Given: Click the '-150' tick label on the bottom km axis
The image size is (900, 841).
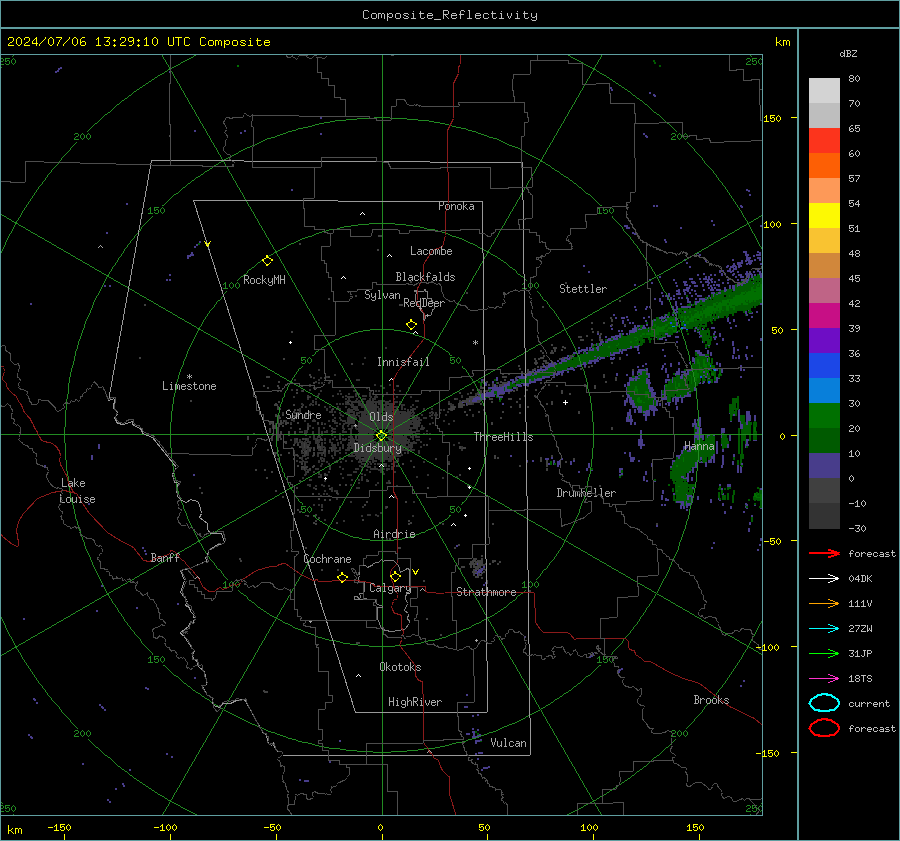Looking at the screenshot, I should click(x=59, y=827).
